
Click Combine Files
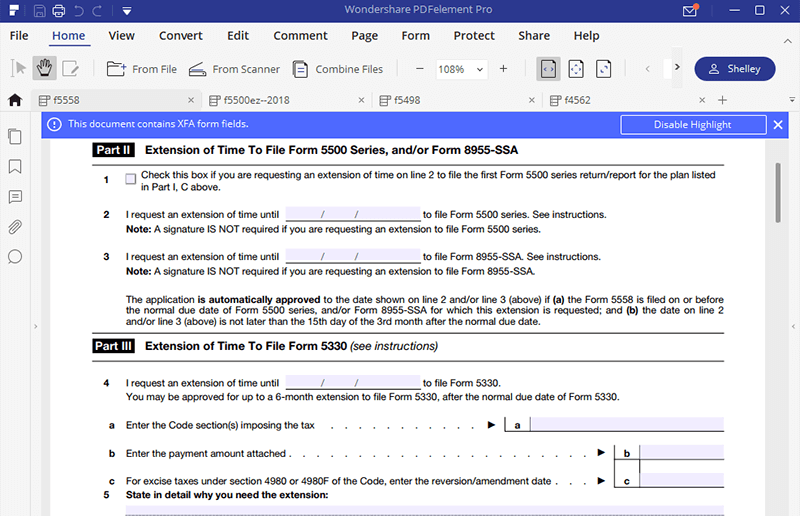(x=338, y=69)
